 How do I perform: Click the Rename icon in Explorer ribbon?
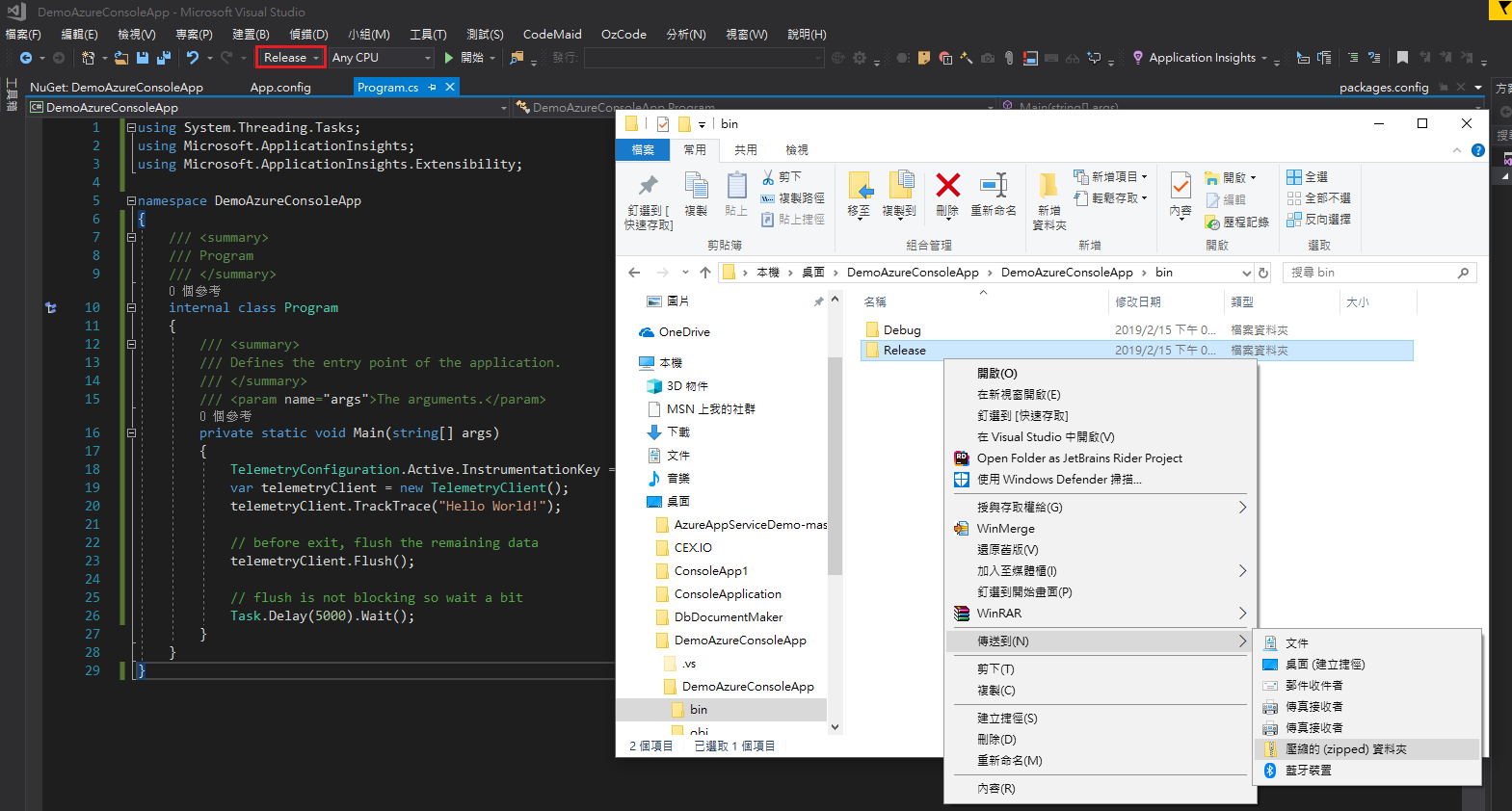pyautogui.click(x=993, y=185)
